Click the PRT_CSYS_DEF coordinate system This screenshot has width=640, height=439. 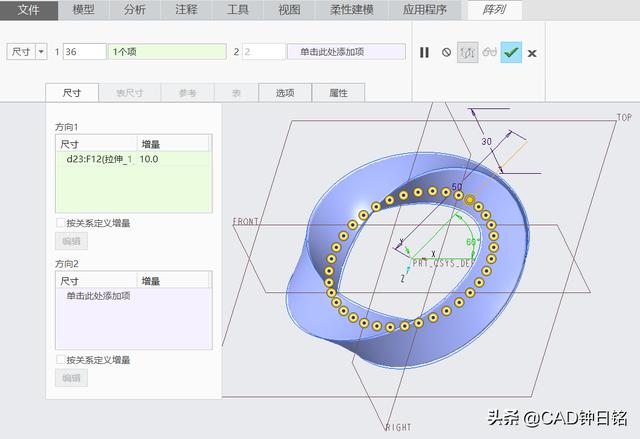point(442,262)
